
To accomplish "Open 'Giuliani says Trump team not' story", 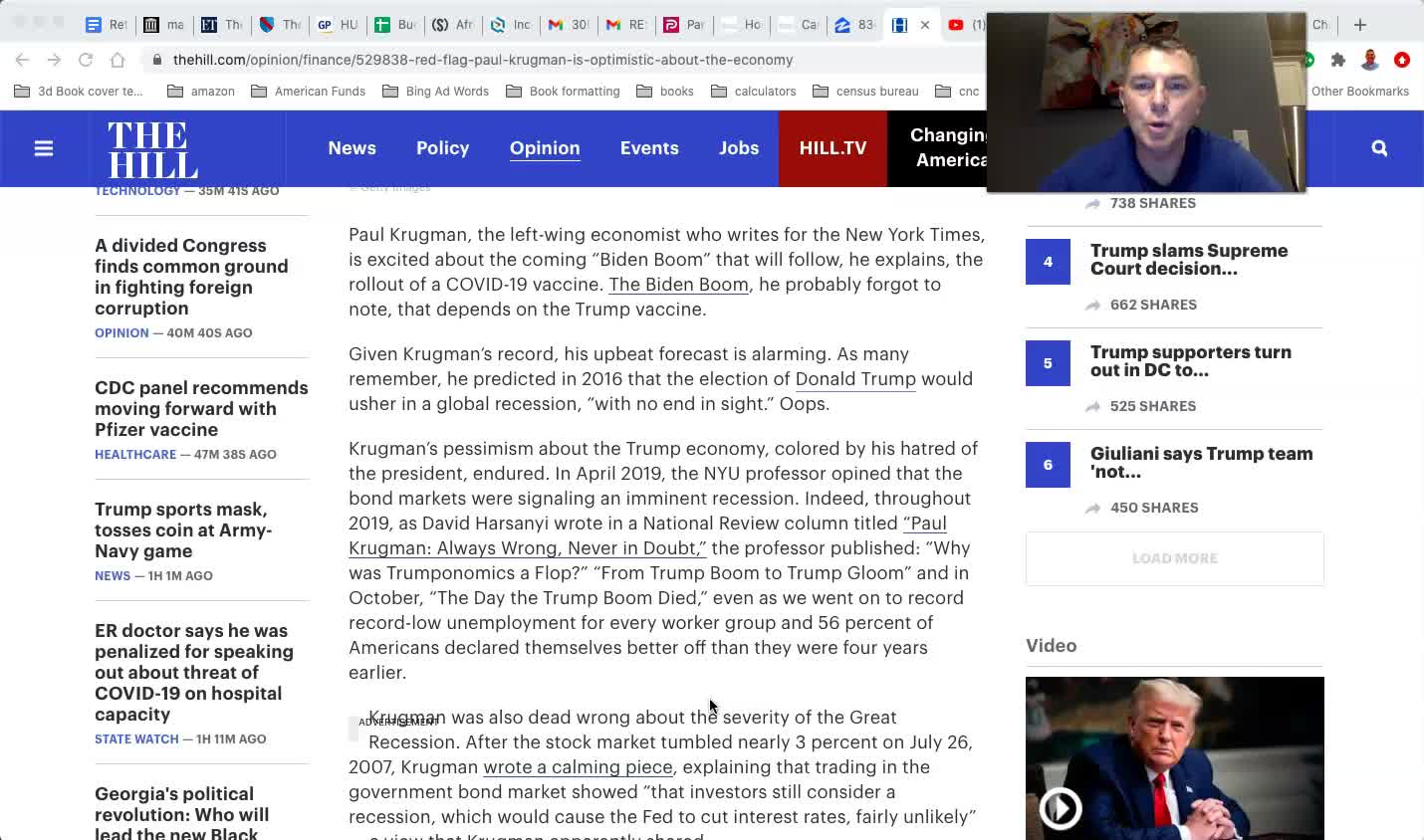I will [x=1202, y=463].
